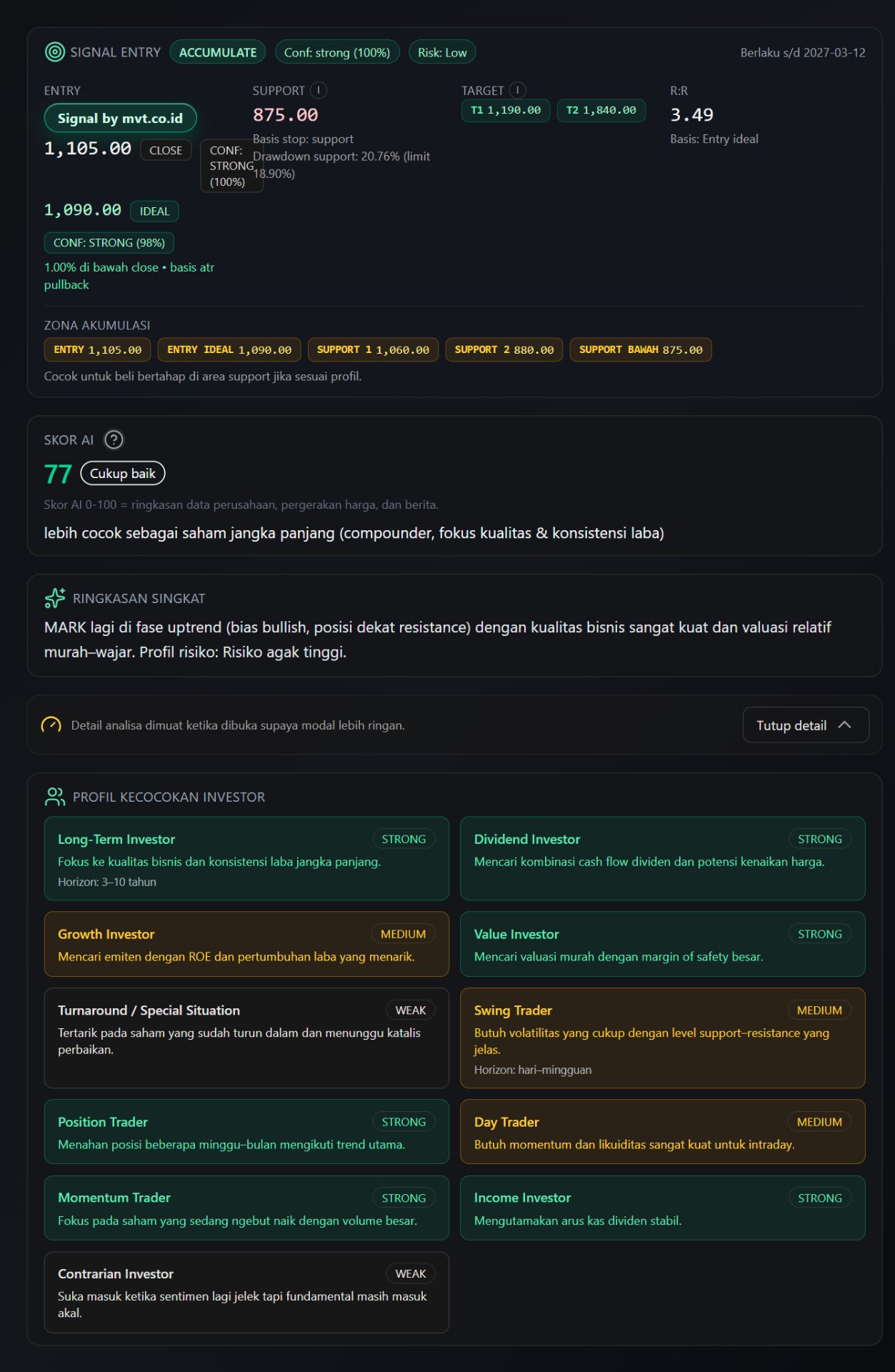This screenshot has height=1372, width=895.
Task: Click the Risk: Low badge
Action: point(442,52)
